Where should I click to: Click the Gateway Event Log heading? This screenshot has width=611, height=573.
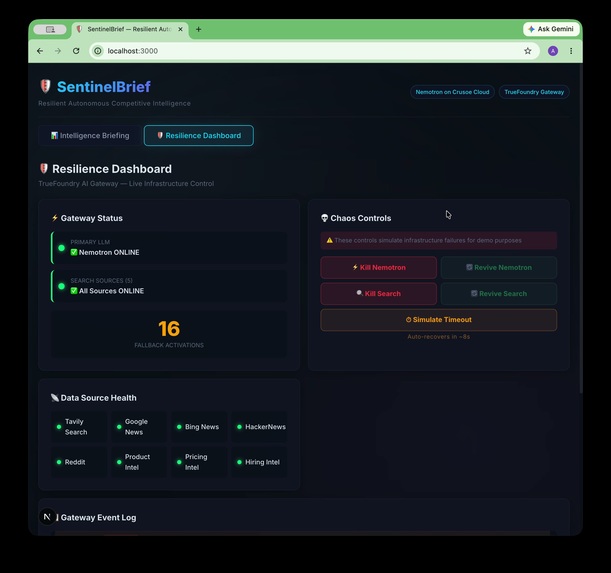98,518
